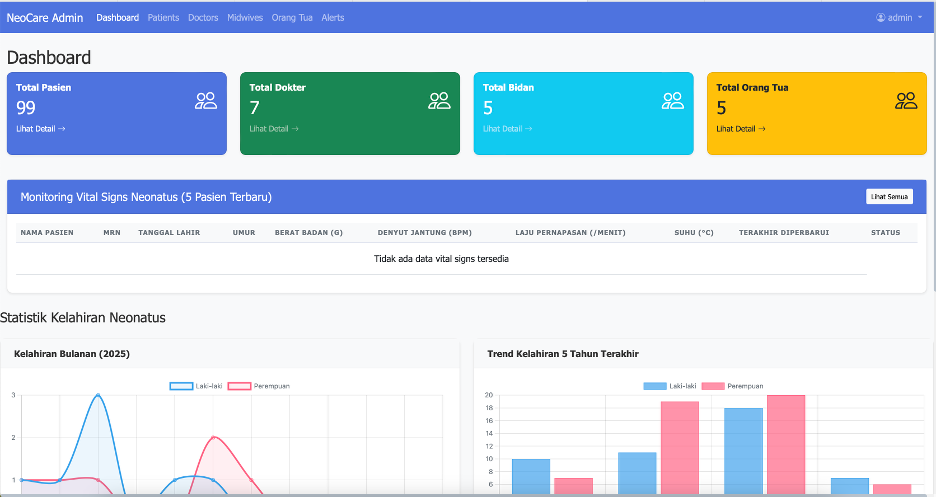Toggle Perempuan legend in Kelahiran Bulanan chart
This screenshot has width=936, height=498.
pyautogui.click(x=258, y=386)
